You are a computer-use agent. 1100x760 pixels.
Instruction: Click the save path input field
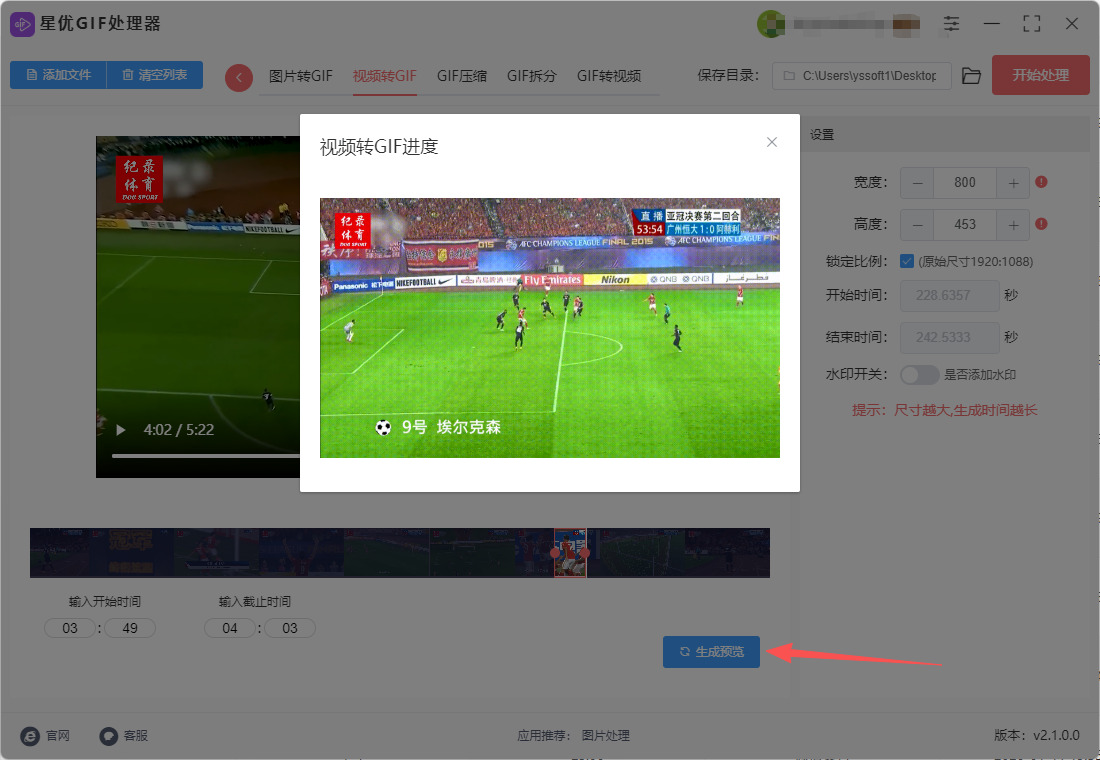pos(861,76)
